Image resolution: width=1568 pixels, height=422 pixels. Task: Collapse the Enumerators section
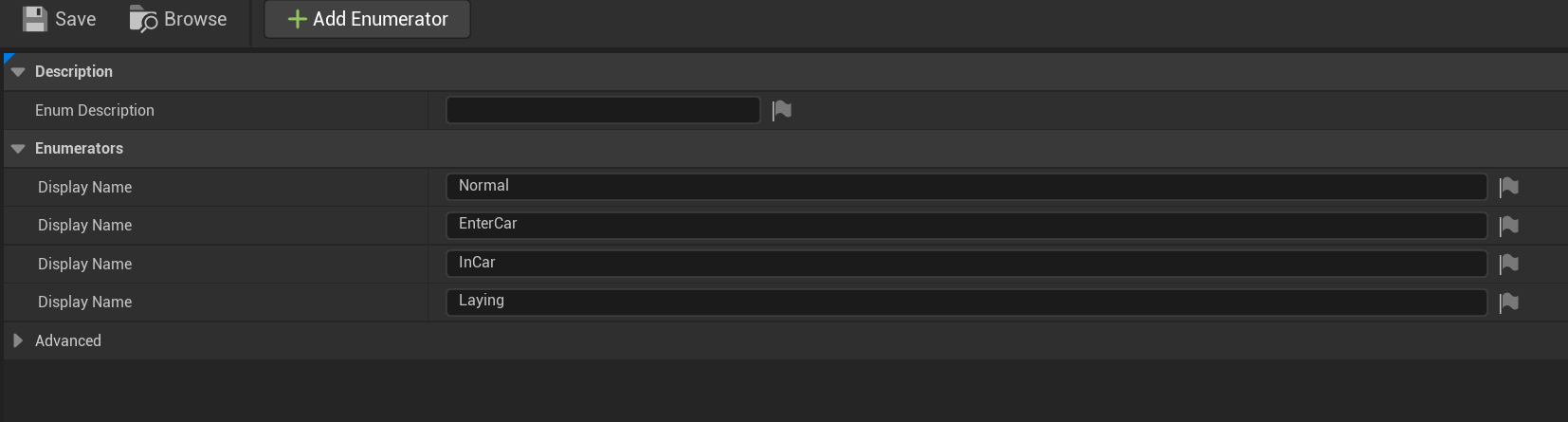click(18, 149)
